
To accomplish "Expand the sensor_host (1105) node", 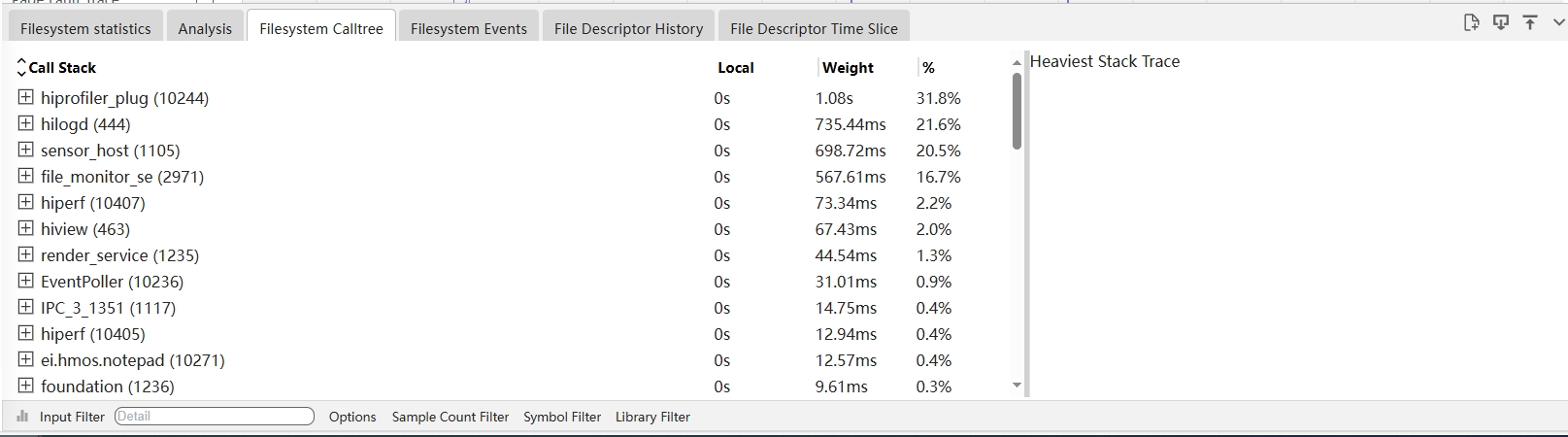I will (x=26, y=150).
